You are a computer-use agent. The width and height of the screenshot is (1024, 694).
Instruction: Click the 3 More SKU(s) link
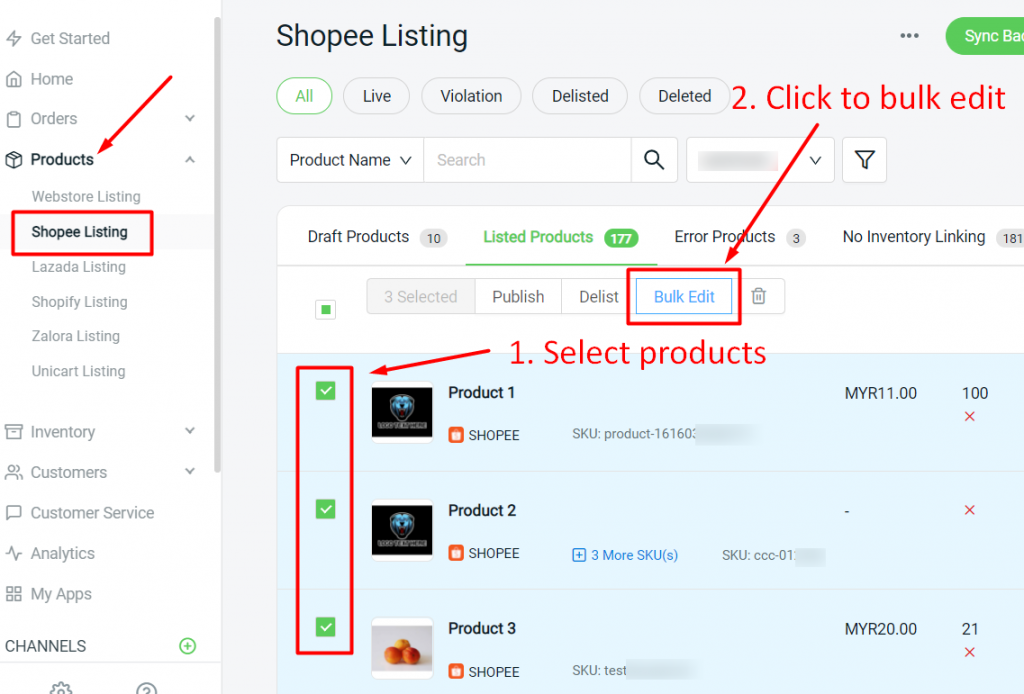tap(625, 555)
